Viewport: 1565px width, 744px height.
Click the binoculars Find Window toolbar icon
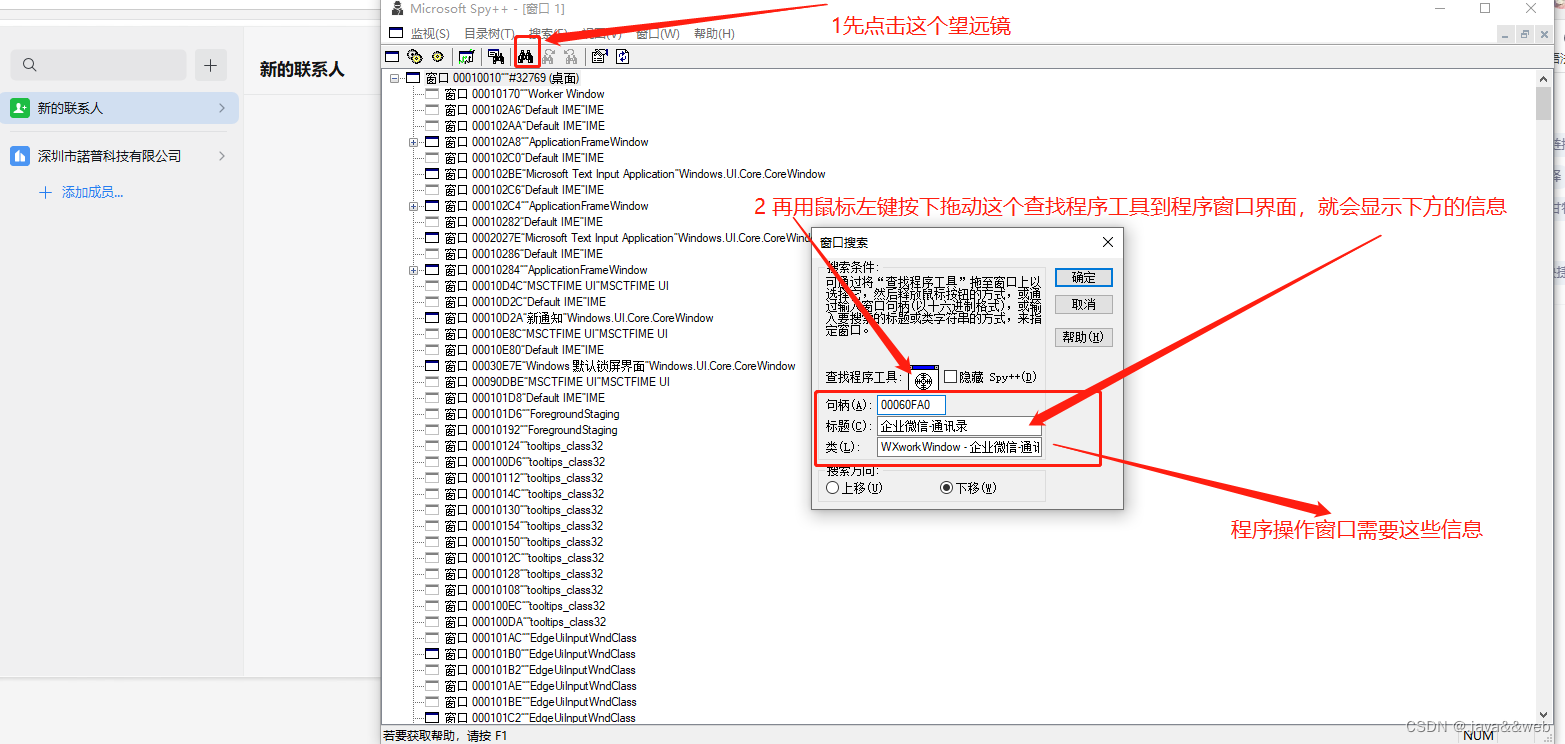pos(525,56)
